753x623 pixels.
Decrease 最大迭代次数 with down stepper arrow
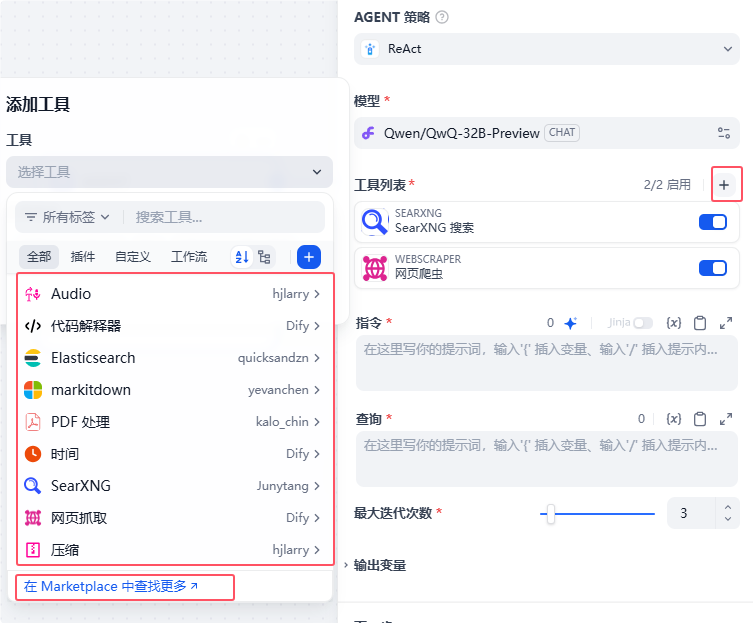pyautogui.click(x=728, y=519)
